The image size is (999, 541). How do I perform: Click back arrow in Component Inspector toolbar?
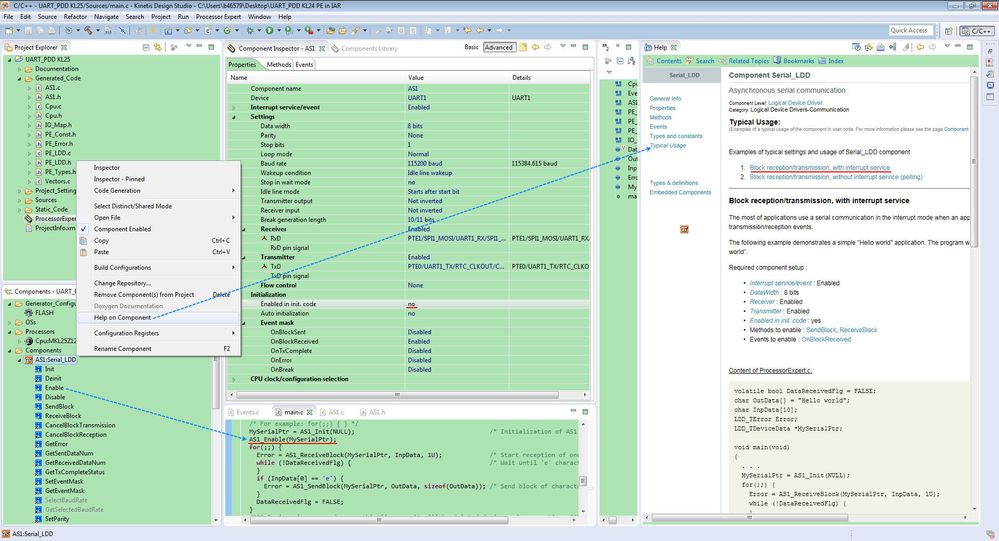click(x=535, y=47)
